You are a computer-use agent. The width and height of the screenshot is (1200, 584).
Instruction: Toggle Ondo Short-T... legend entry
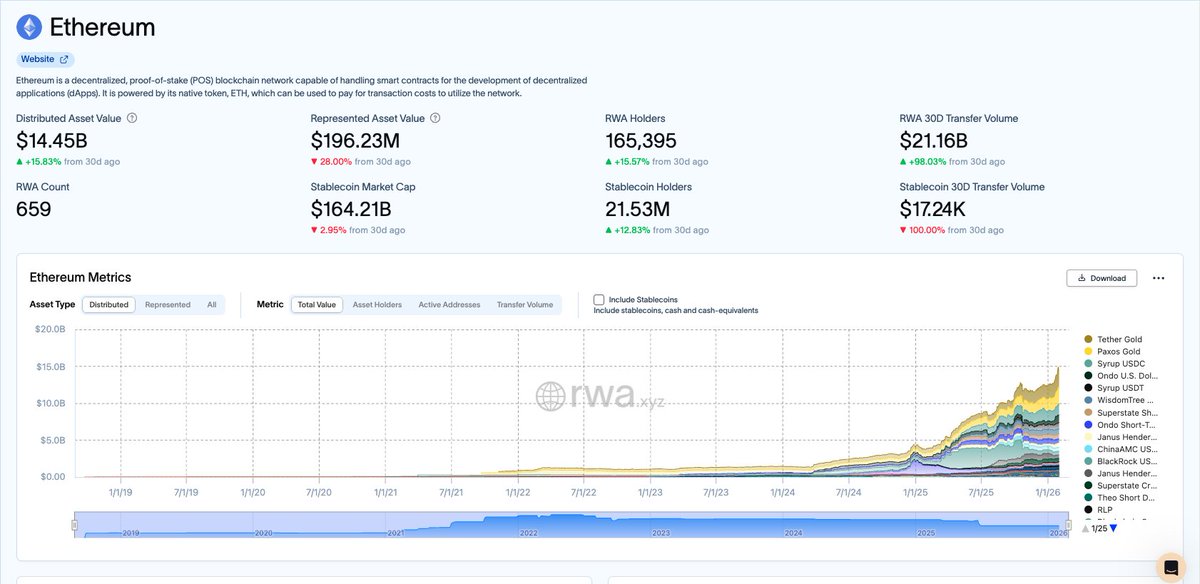[1120, 425]
